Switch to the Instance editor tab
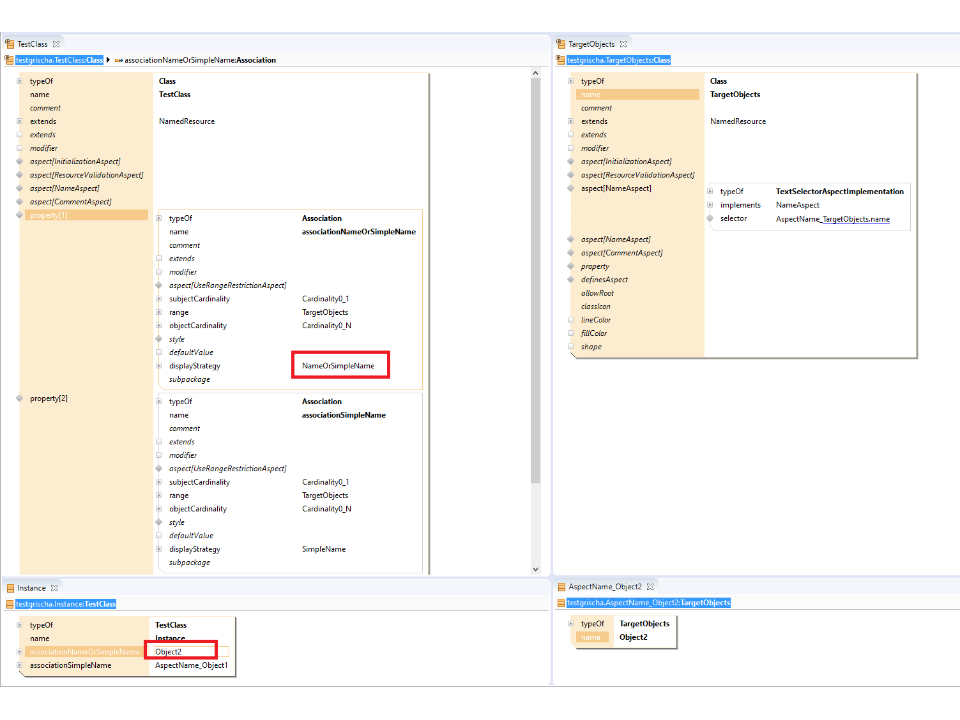Image resolution: width=960 pixels, height=720 pixels. pos(30,587)
